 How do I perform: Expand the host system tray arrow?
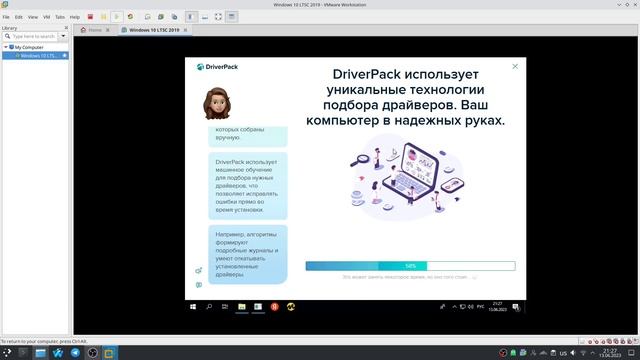coord(593,353)
